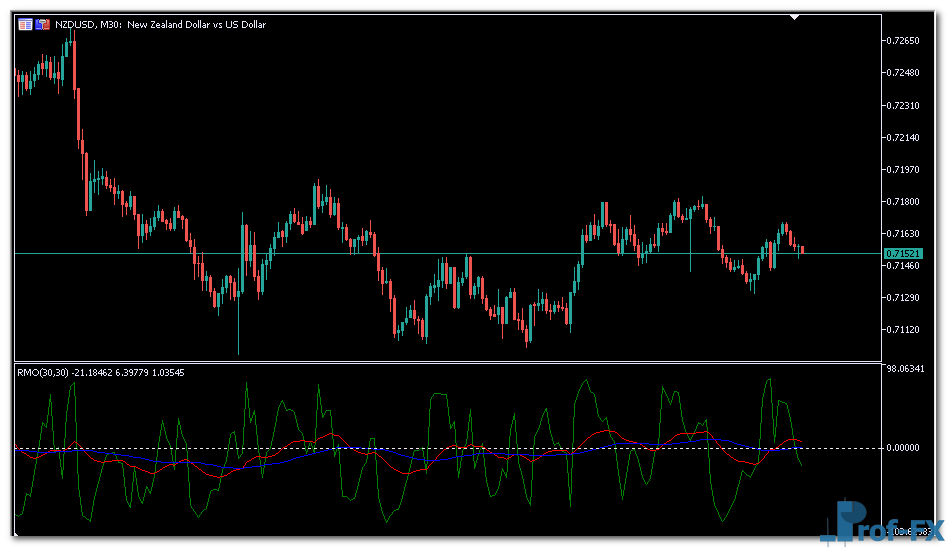The height and width of the screenshot is (547, 947).
Task: Click the 0.71120 price scale value
Action: 905,329
